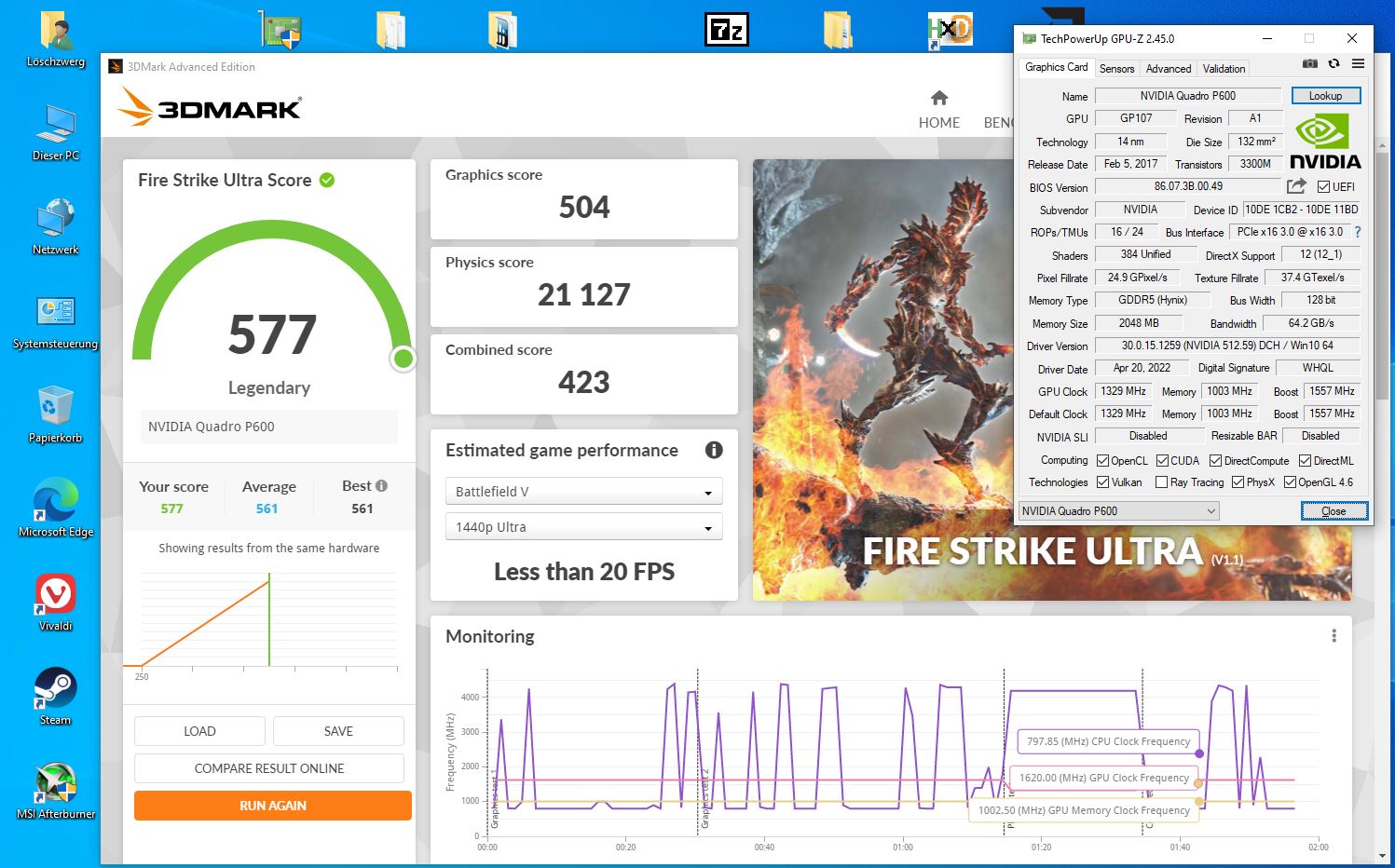Click the green score gauge indicator dot
Screen dimensions: 1395x868
click(403, 358)
